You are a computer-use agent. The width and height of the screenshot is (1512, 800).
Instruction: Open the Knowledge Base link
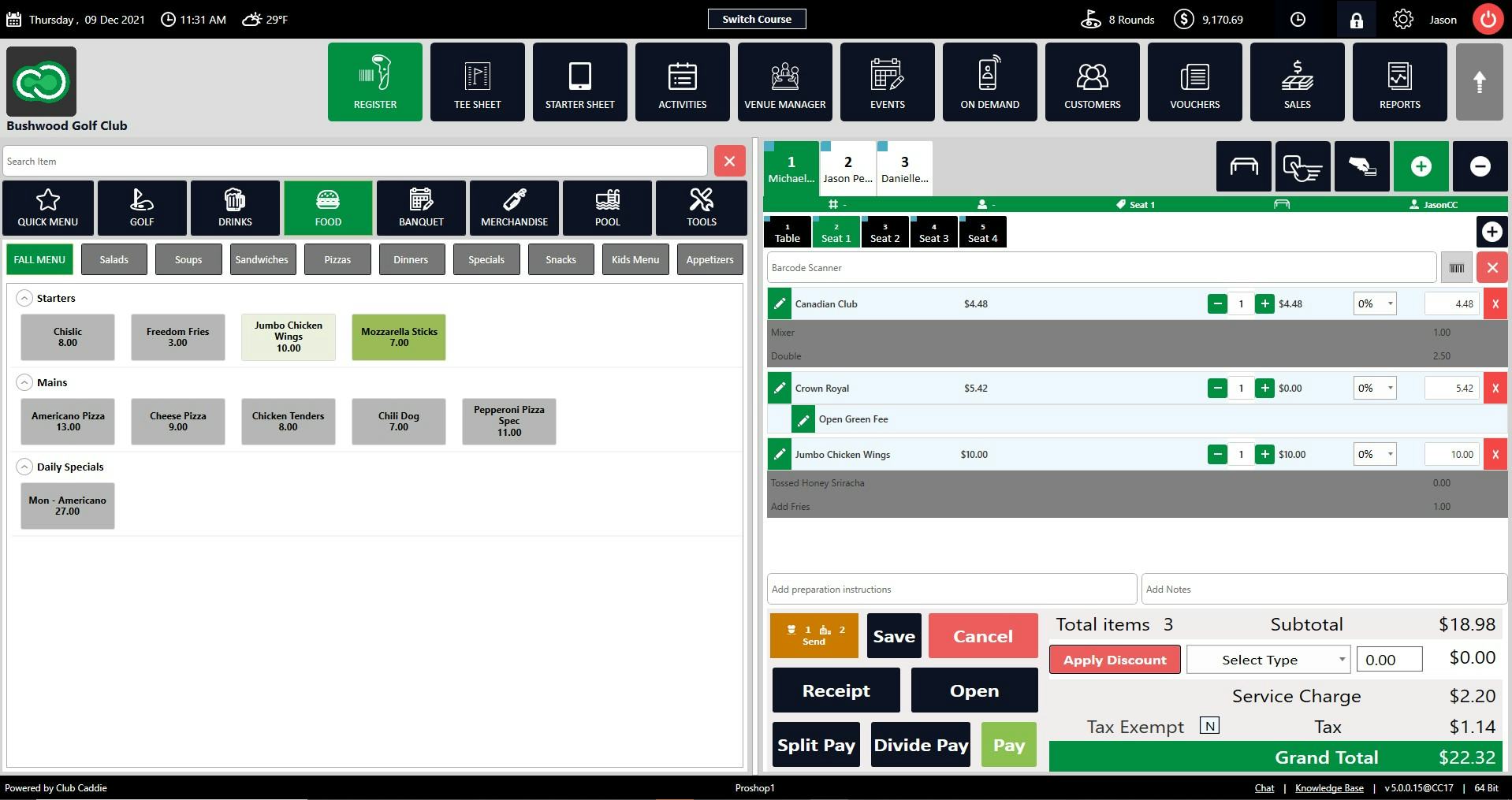[1328, 787]
